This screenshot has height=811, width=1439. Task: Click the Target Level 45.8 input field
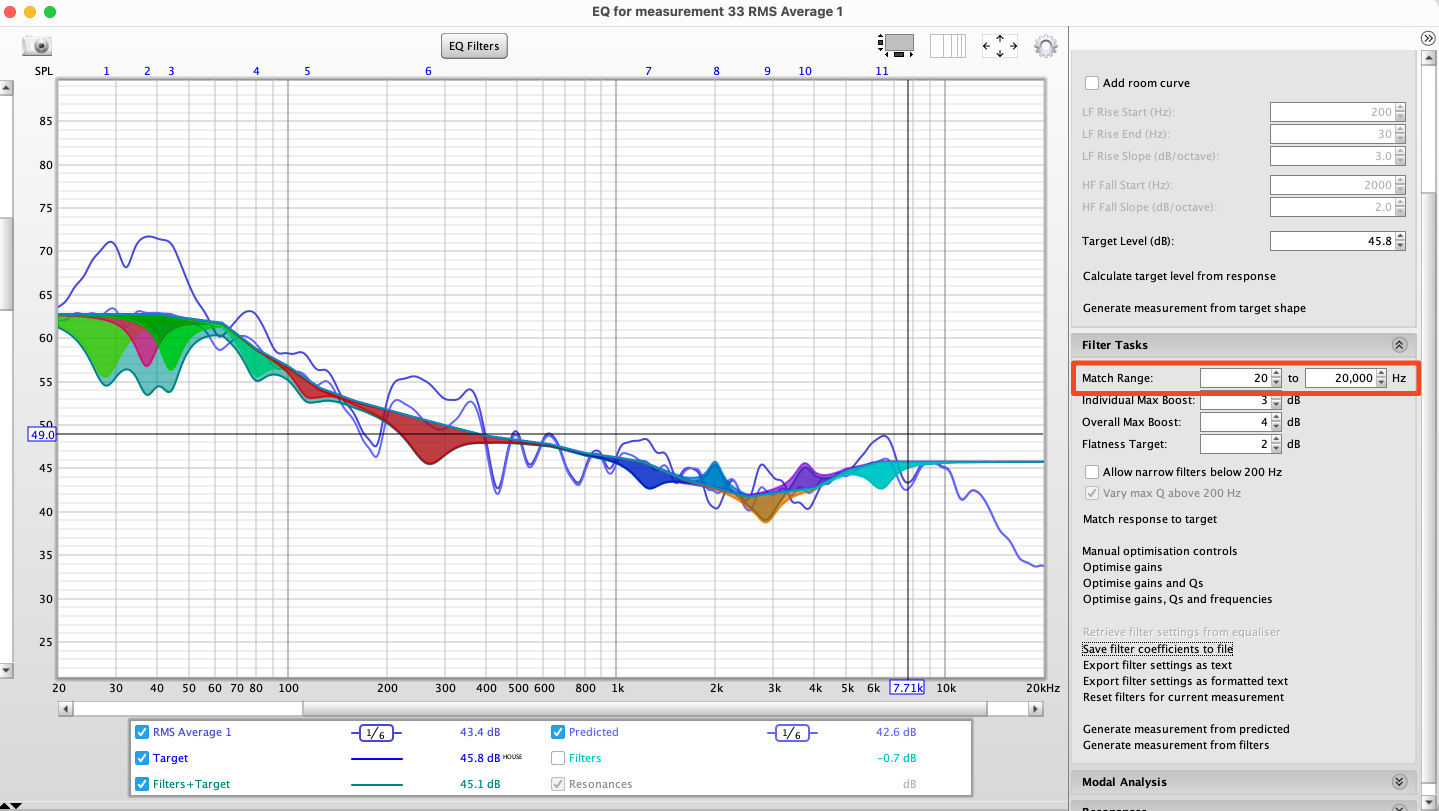[x=1331, y=242]
